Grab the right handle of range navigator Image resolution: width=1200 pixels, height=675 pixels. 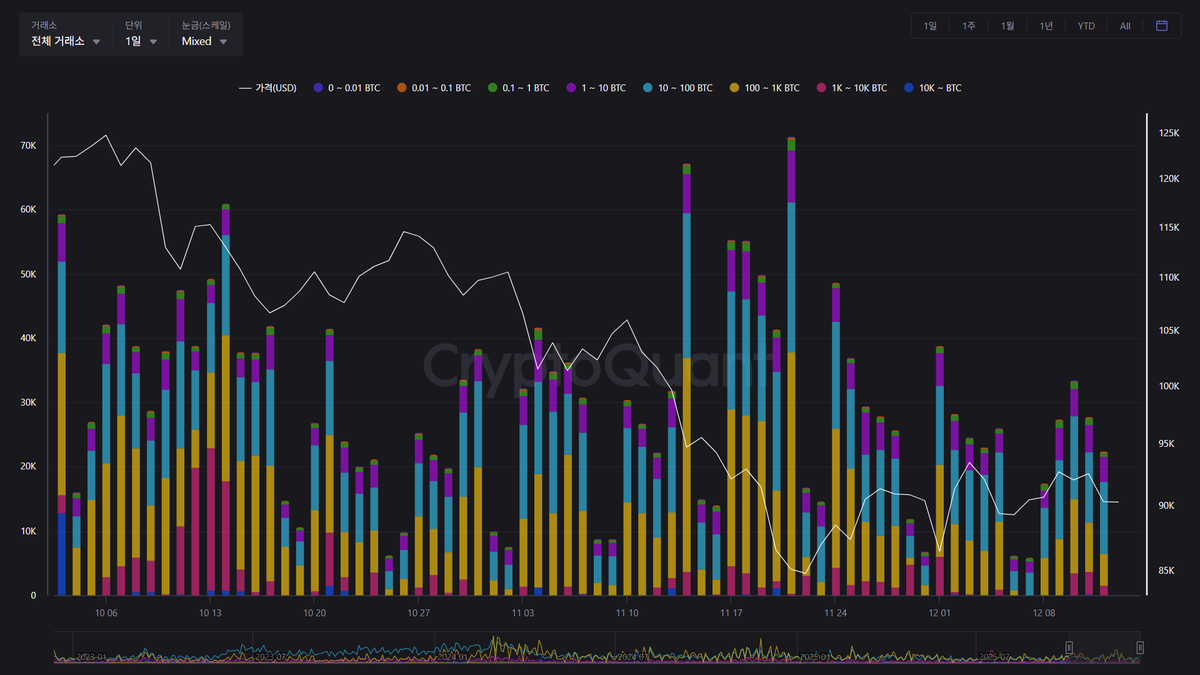1138,648
